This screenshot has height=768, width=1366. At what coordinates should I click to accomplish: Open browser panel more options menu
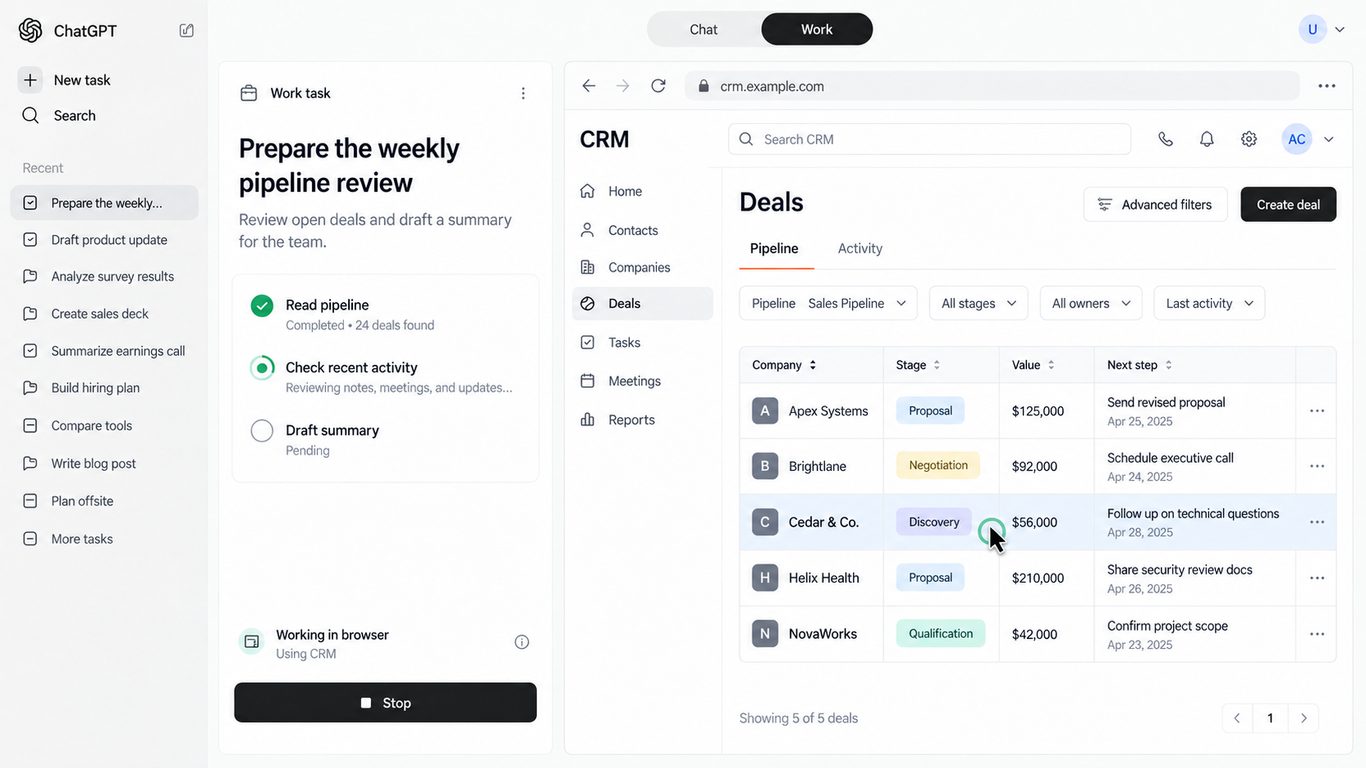pyautogui.click(x=1327, y=86)
